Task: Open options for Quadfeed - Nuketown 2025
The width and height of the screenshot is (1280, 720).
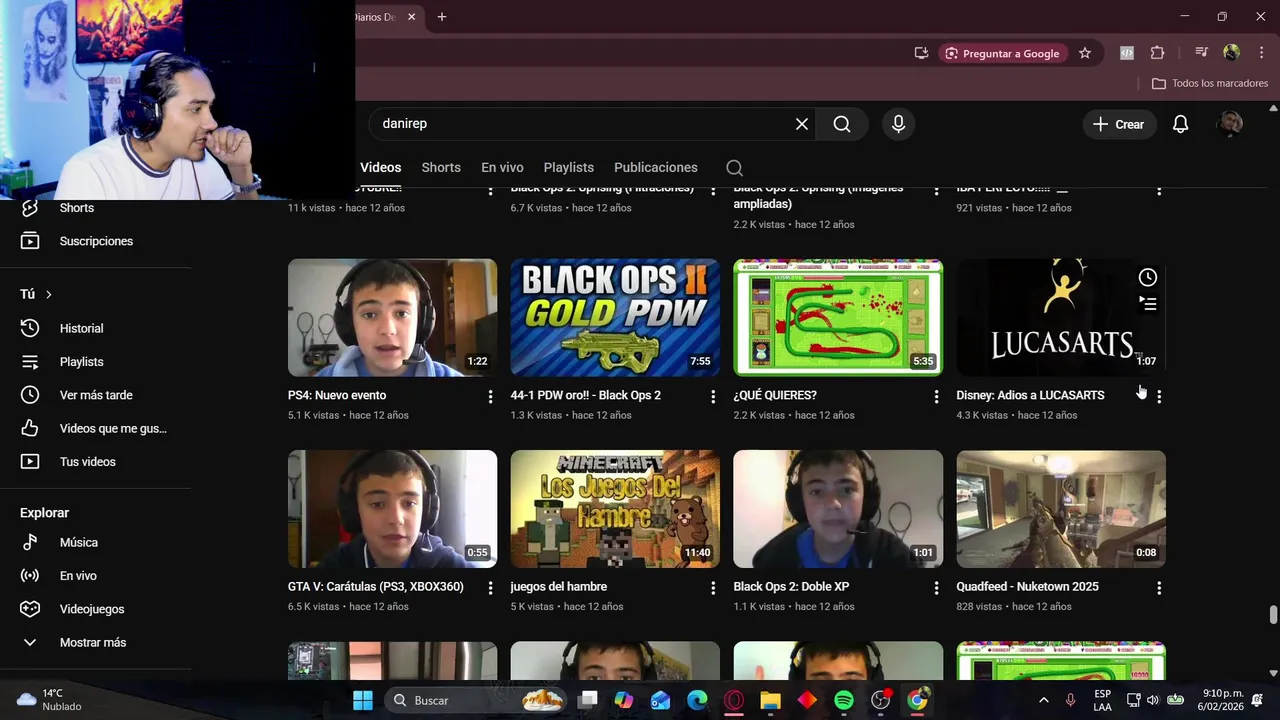Action: 1159,589
